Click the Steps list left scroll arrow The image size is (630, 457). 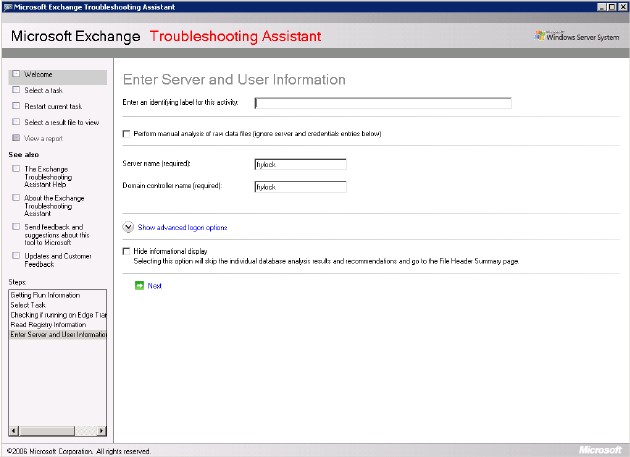pos(13,431)
